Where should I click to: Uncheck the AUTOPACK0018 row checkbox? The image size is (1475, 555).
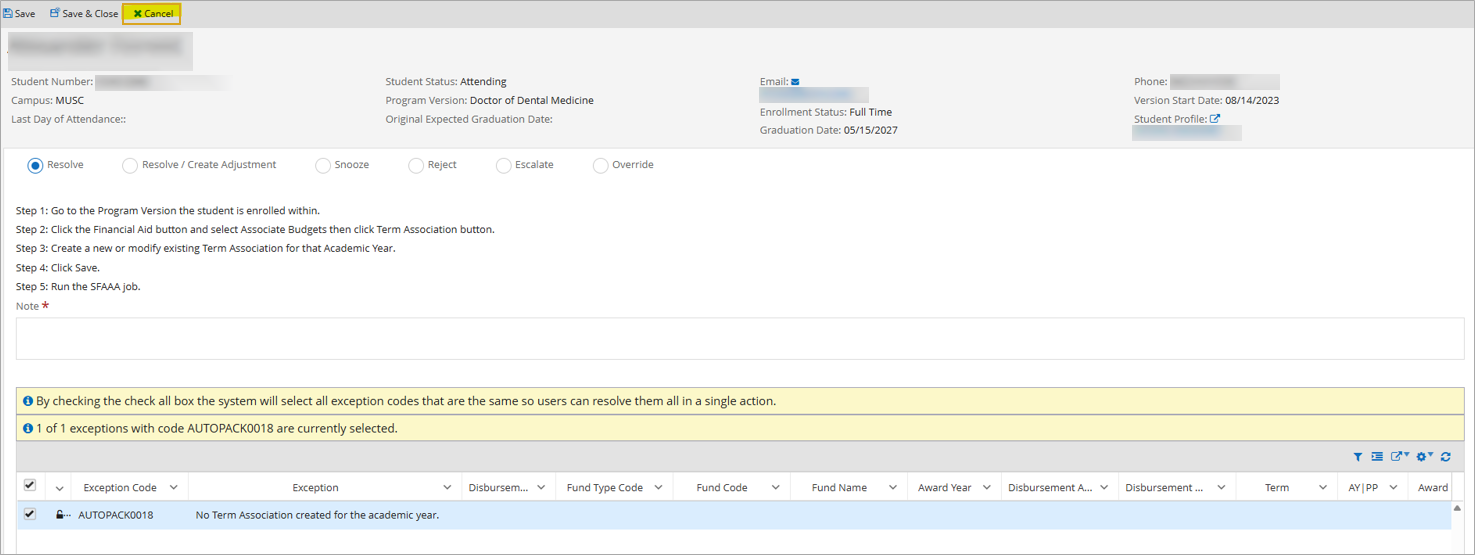(x=30, y=514)
